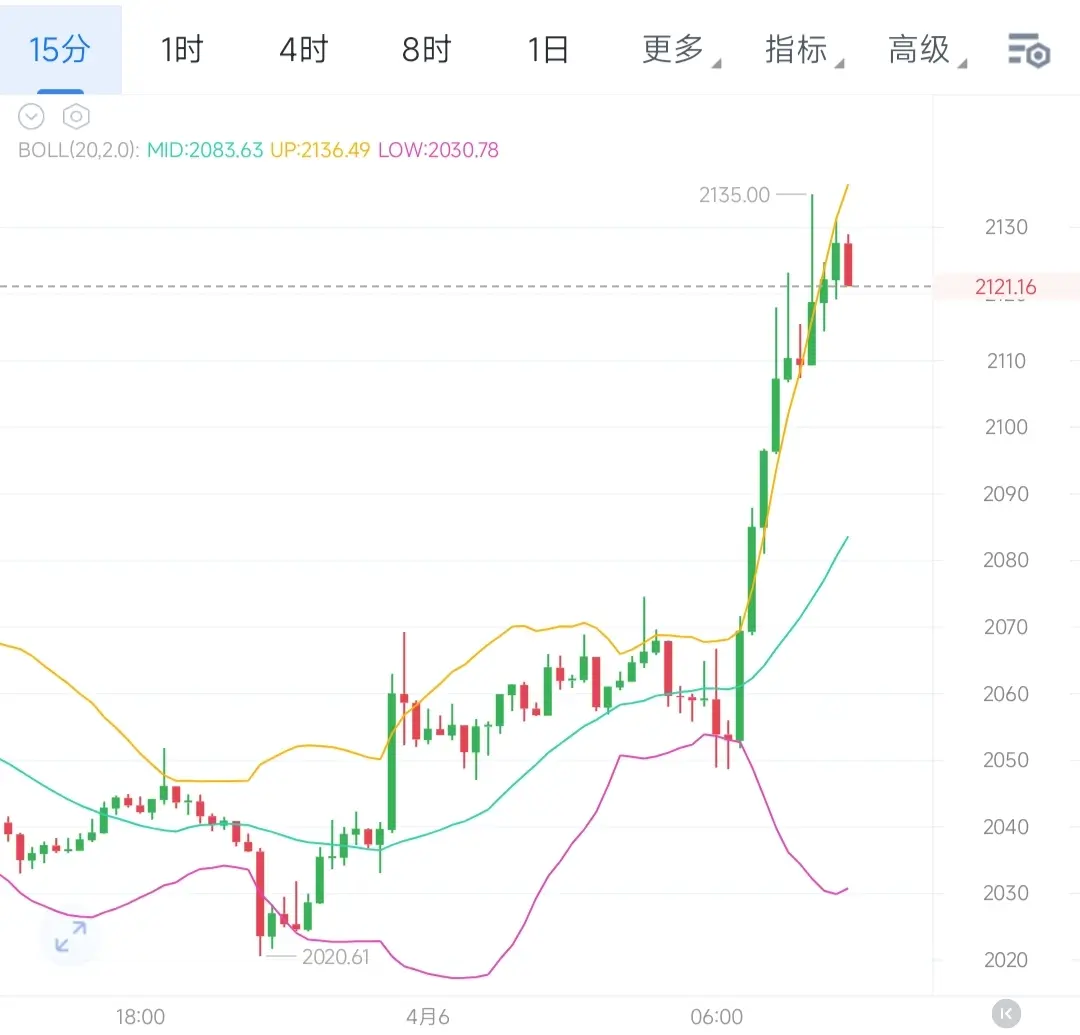The width and height of the screenshot is (1080, 1035).
Task: Click the 2080 price axis label
Action: coord(1006,560)
